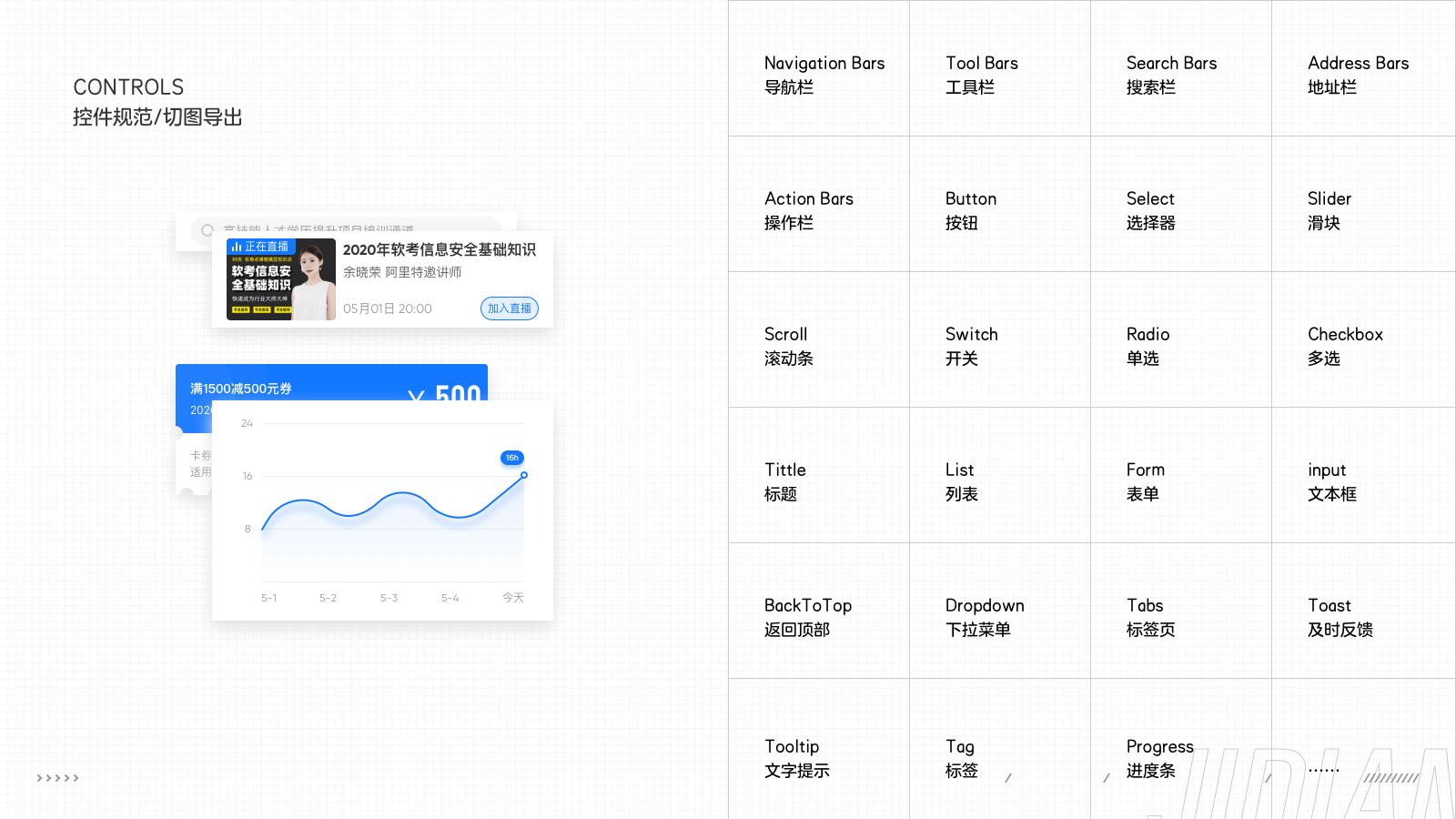Click the yen symbol on the coupon
The width and height of the screenshot is (1456, 819).
(416, 395)
